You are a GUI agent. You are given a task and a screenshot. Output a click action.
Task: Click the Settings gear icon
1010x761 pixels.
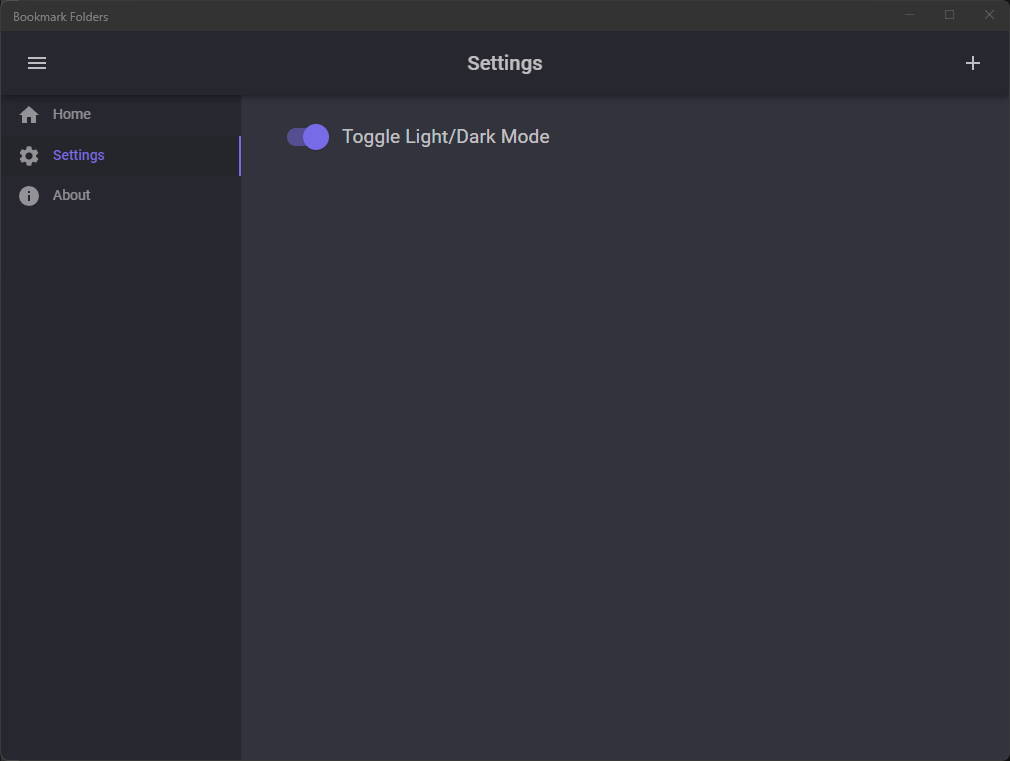click(x=29, y=155)
